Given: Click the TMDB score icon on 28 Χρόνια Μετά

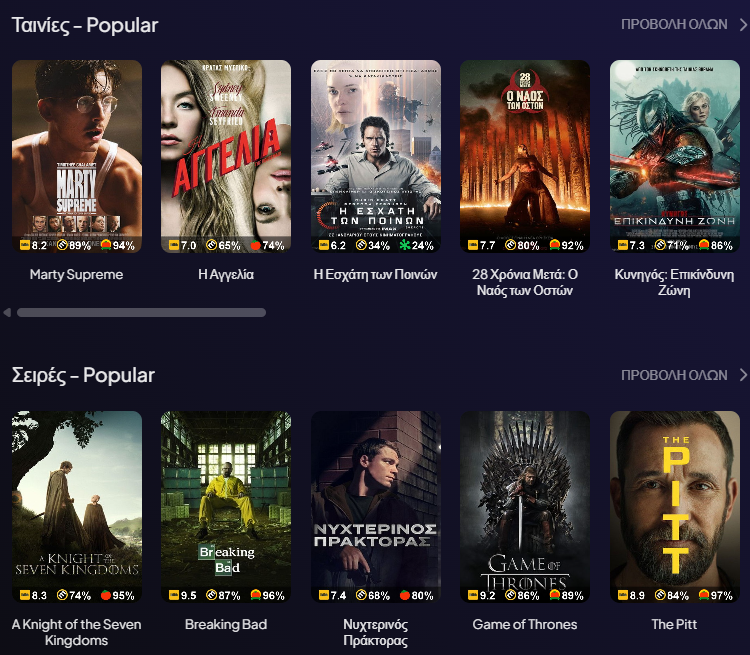Looking at the screenshot, I should pyautogui.click(x=510, y=245).
